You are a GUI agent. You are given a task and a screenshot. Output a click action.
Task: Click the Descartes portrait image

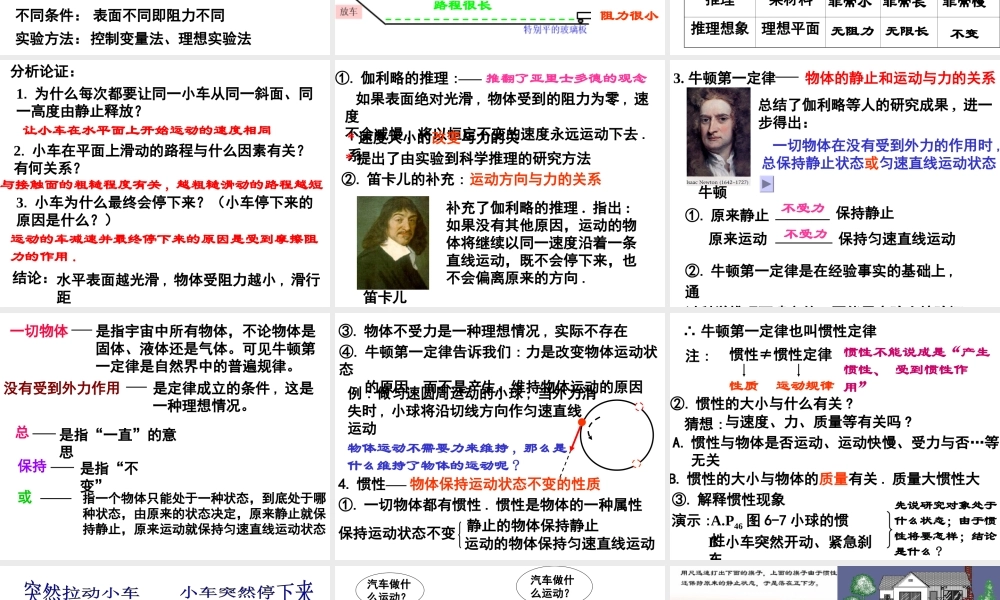393,243
